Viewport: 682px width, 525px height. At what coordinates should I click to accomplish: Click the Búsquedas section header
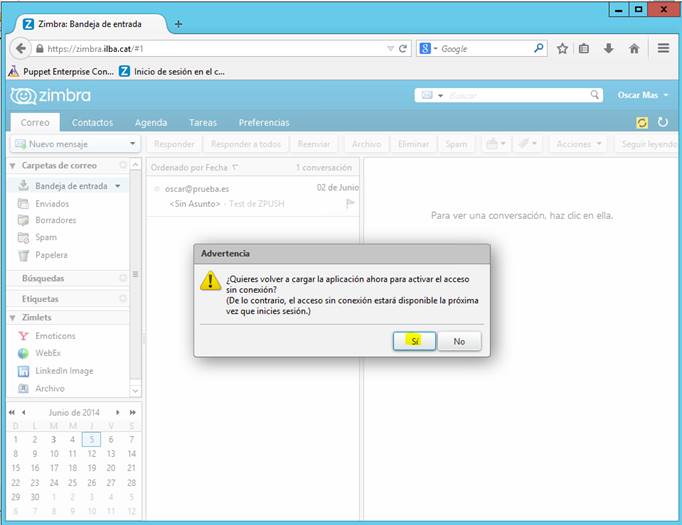pyautogui.click(x=43, y=278)
